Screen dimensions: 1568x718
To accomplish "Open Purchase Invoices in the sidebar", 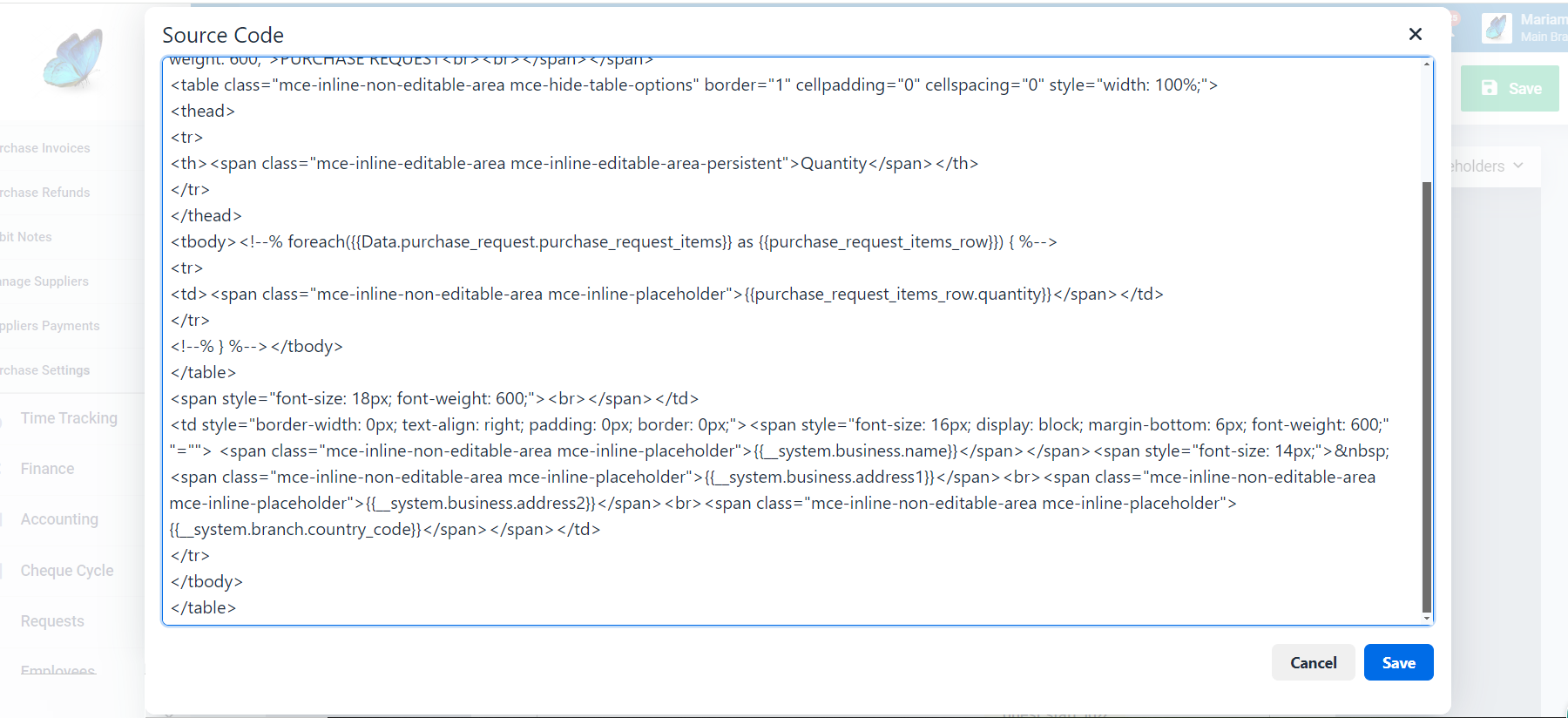I will (x=45, y=148).
